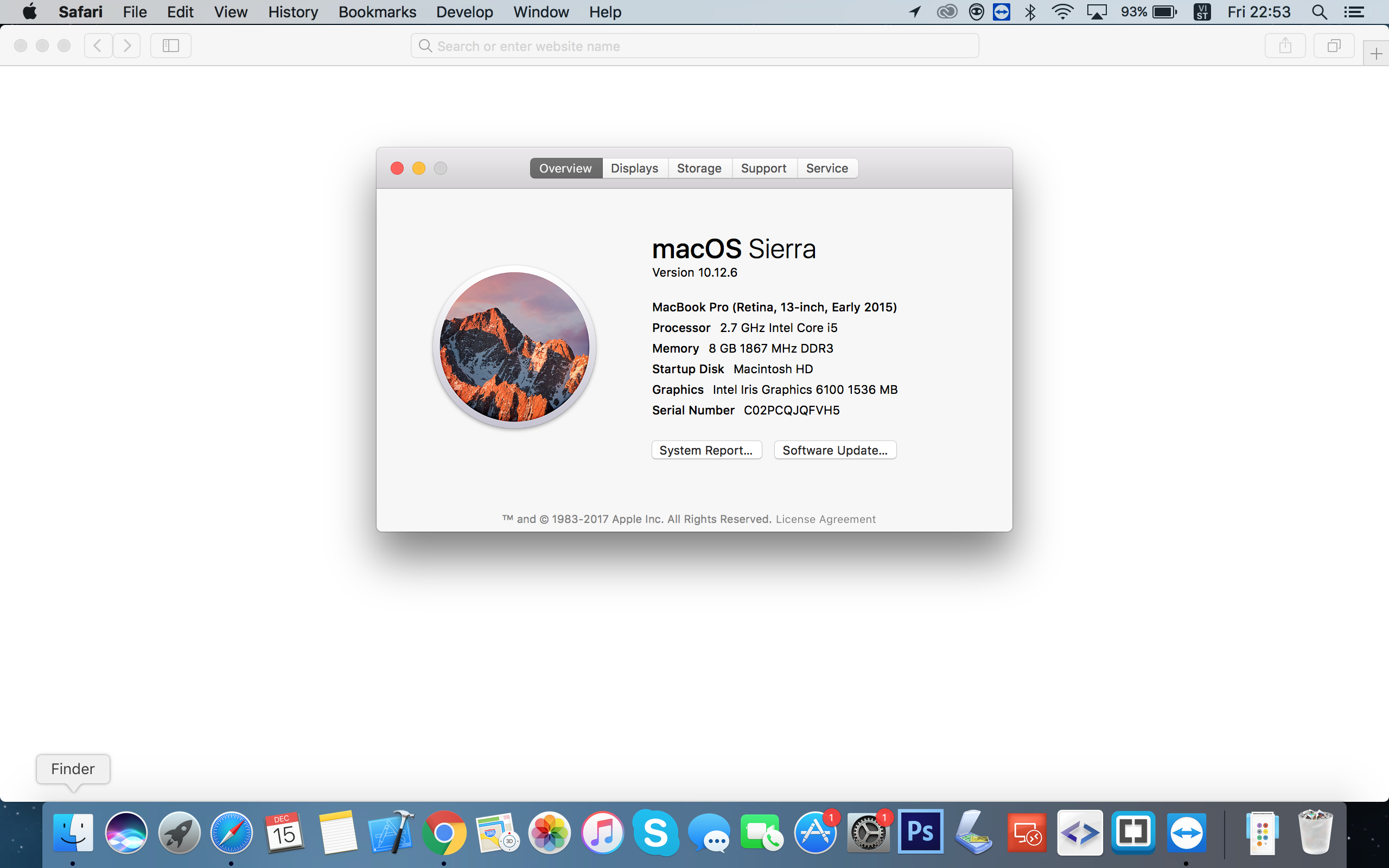Open the AirPlay display menu

click(1096, 12)
